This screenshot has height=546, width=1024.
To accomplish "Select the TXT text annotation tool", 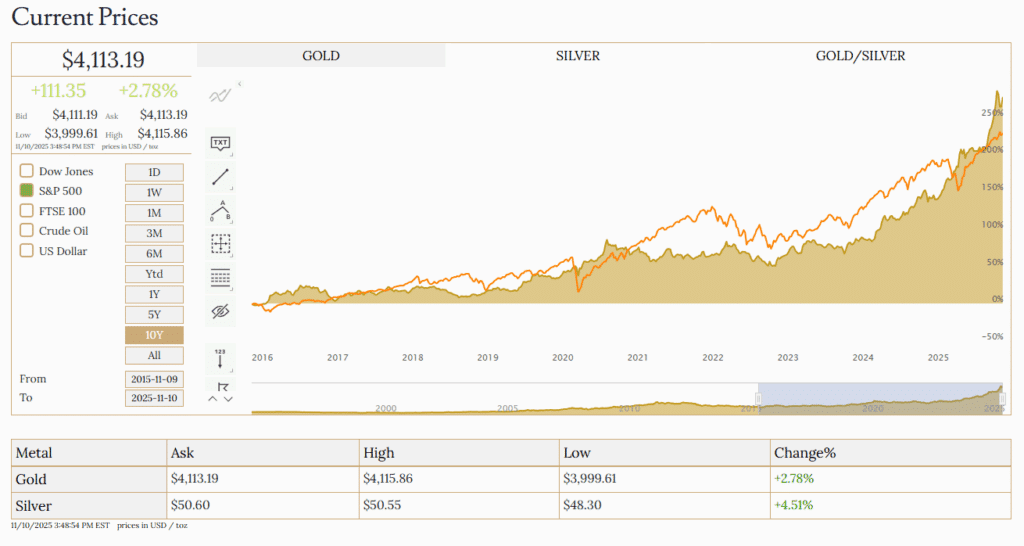I will (220, 143).
